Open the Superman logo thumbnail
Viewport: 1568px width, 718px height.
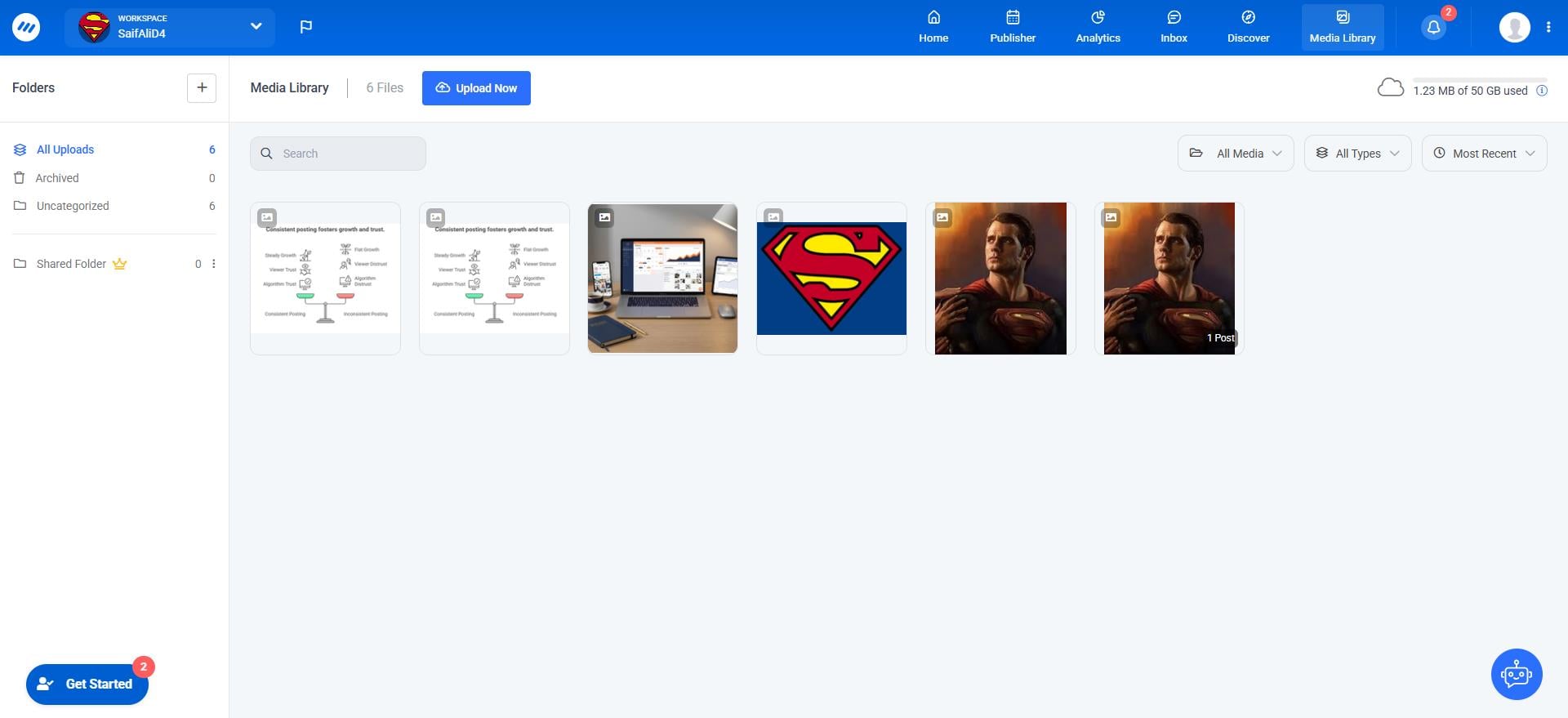point(831,279)
